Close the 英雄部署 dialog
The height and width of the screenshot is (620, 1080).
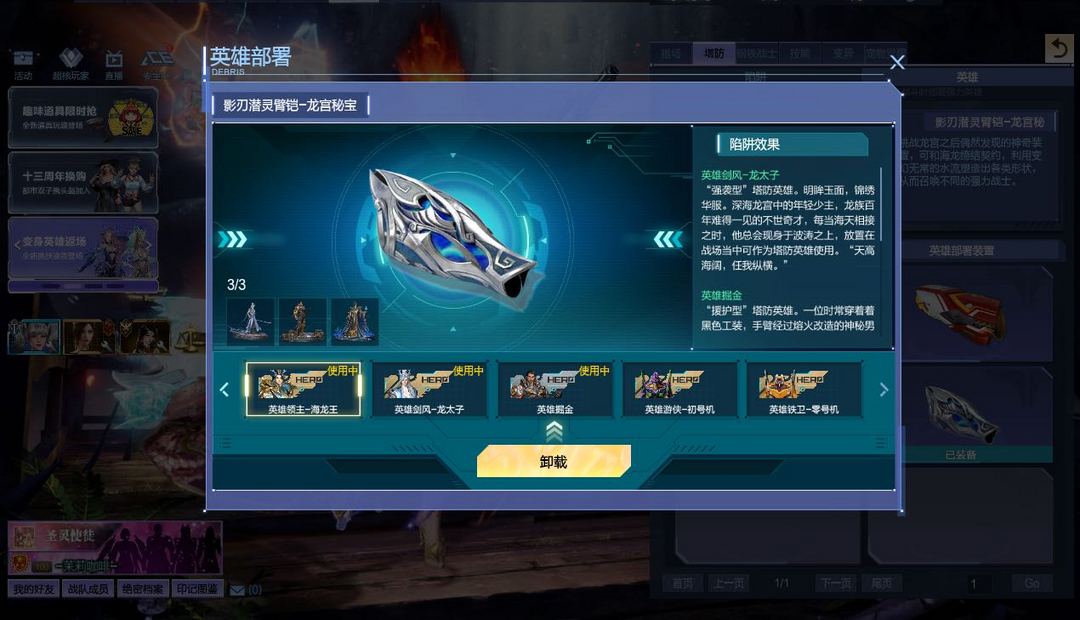897,63
